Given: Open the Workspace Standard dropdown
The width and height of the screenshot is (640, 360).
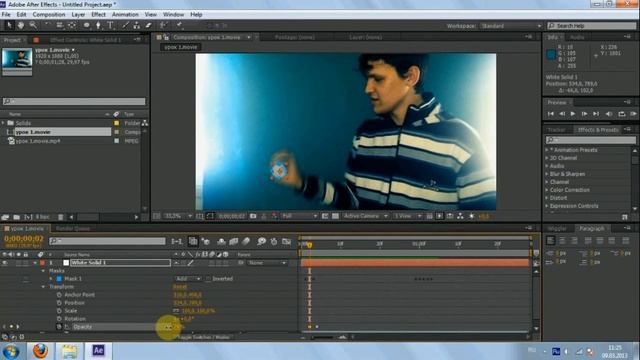Looking at the screenshot, I should [511, 26].
